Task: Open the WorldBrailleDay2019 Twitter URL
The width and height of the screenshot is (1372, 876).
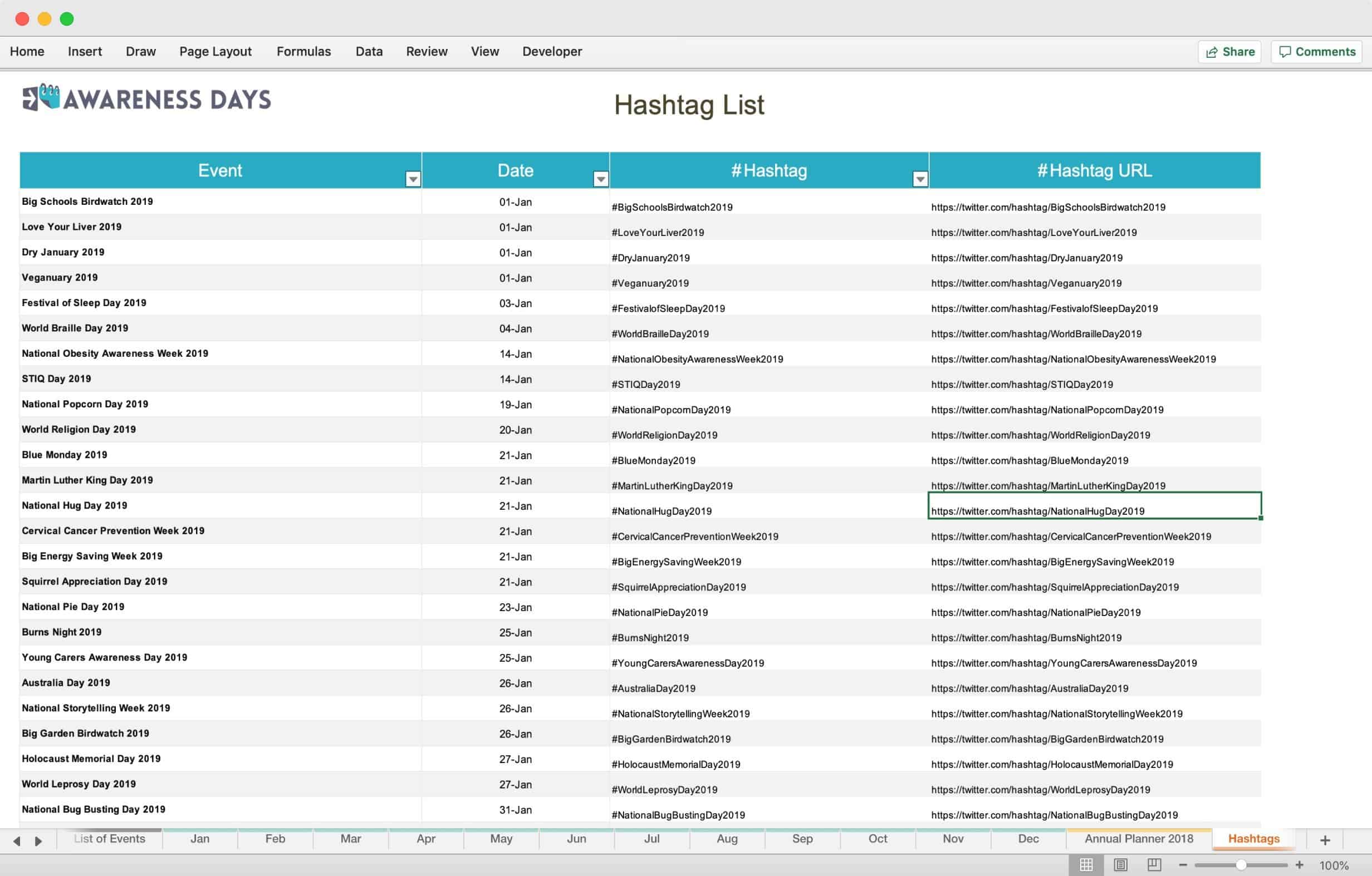Action: coord(1036,334)
